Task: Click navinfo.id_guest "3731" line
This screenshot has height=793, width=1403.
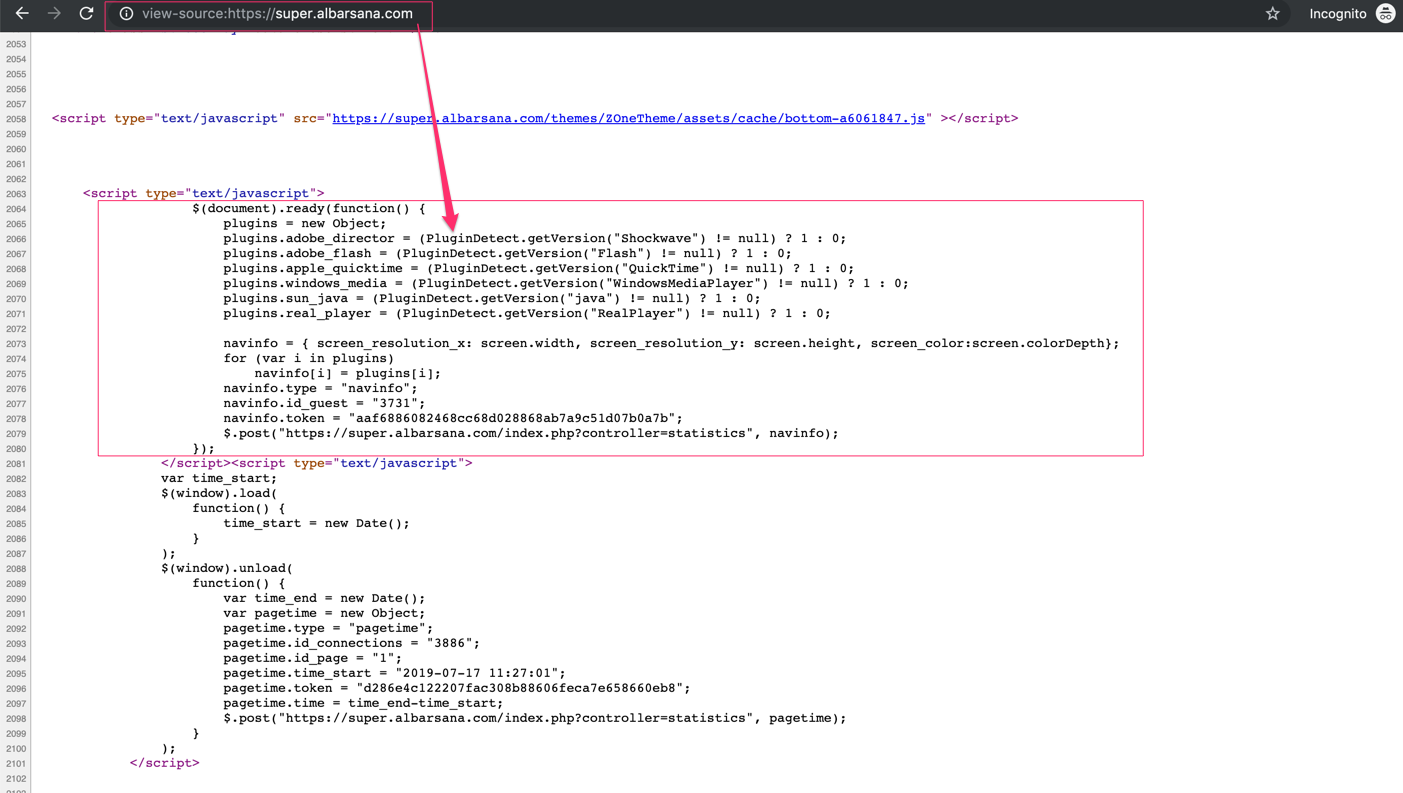Action: tap(324, 403)
